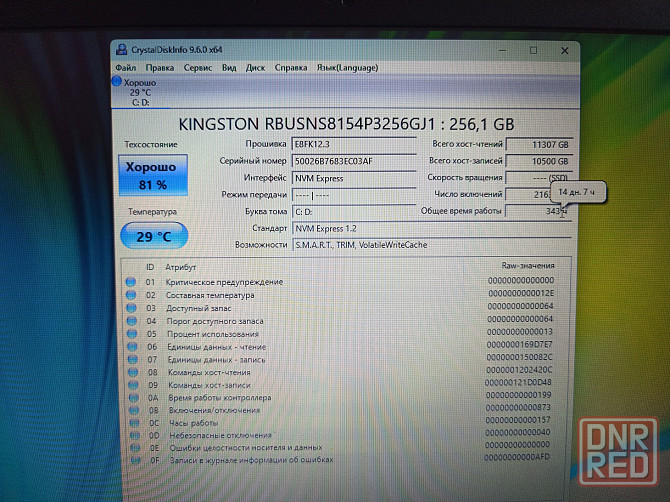Click status icon for Небезопасные отключения row

point(135,435)
